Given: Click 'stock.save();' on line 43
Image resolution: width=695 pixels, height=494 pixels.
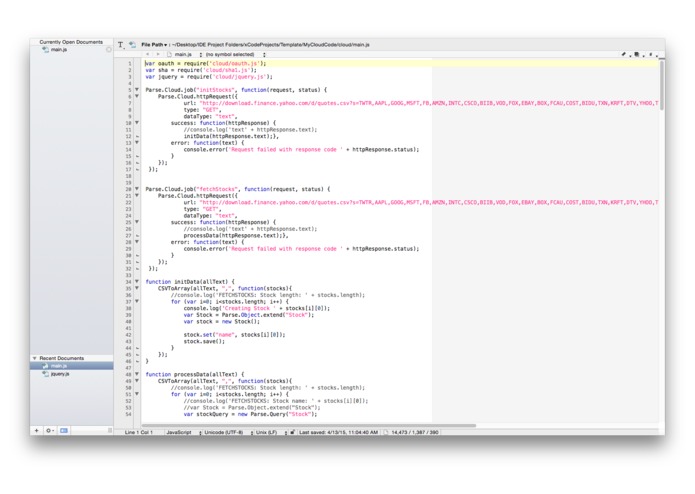Looking at the screenshot, I should coord(204,342).
